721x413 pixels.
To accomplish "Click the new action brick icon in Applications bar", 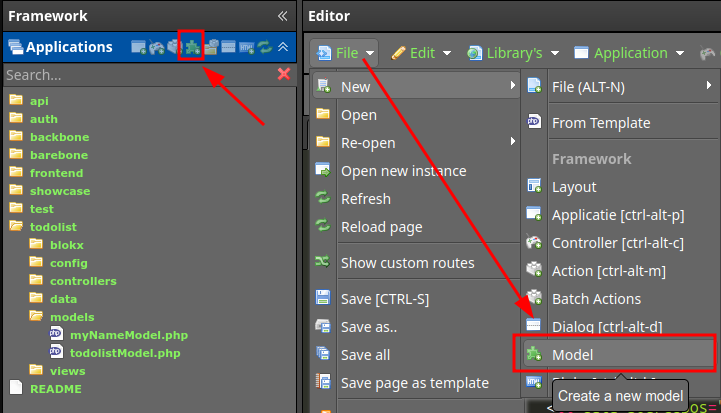I will click(175, 47).
